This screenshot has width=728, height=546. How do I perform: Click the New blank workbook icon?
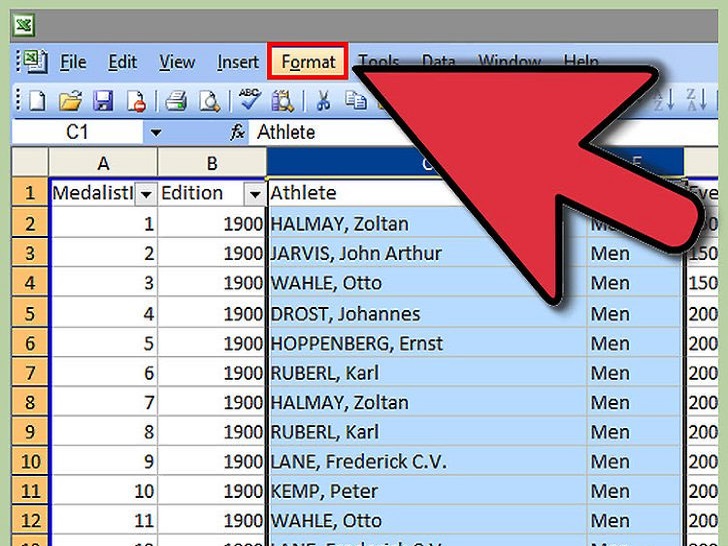(x=37, y=99)
